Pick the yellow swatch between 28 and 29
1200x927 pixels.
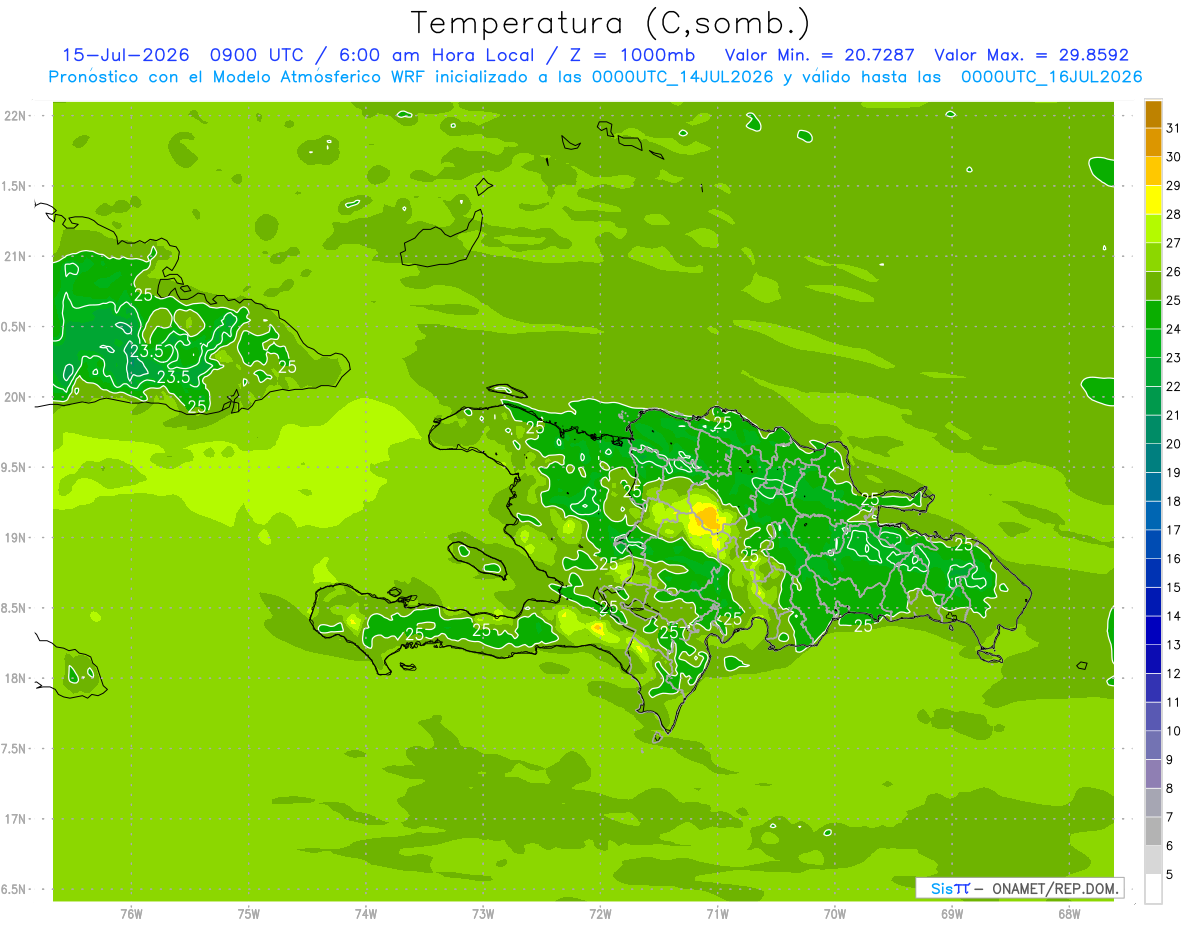1153,199
